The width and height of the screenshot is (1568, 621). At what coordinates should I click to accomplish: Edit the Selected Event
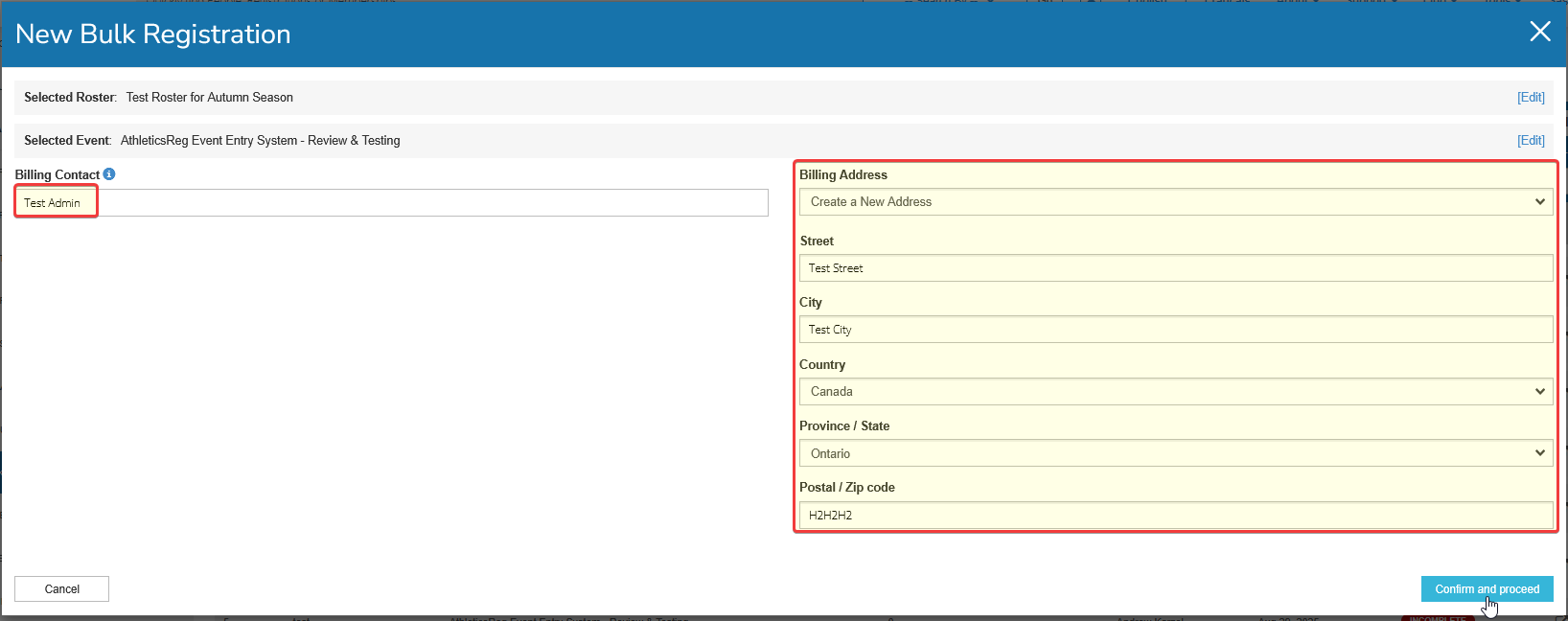tap(1530, 141)
